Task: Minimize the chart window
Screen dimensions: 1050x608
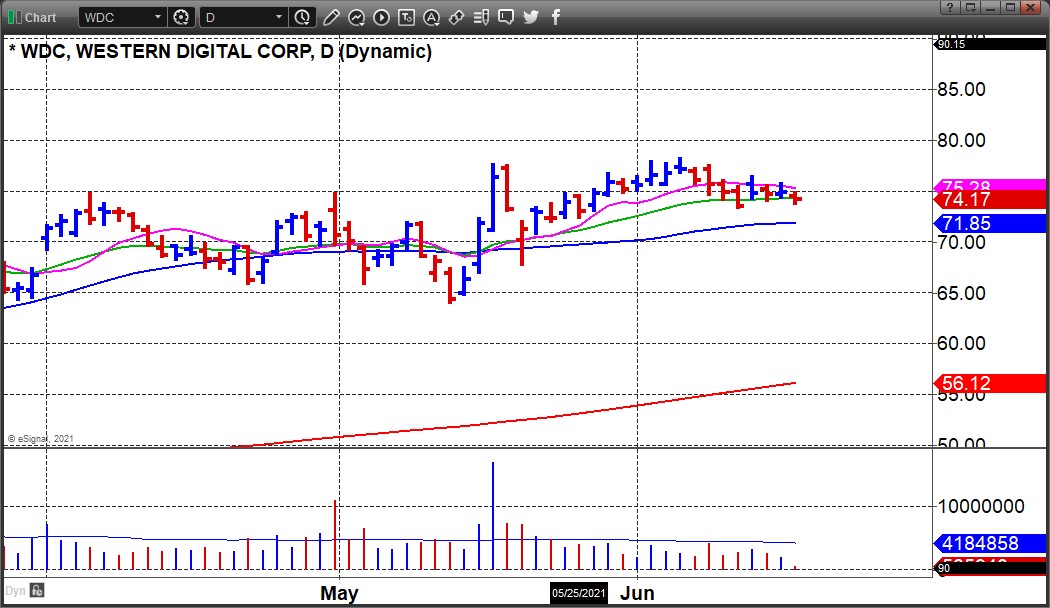Action: [991, 7]
